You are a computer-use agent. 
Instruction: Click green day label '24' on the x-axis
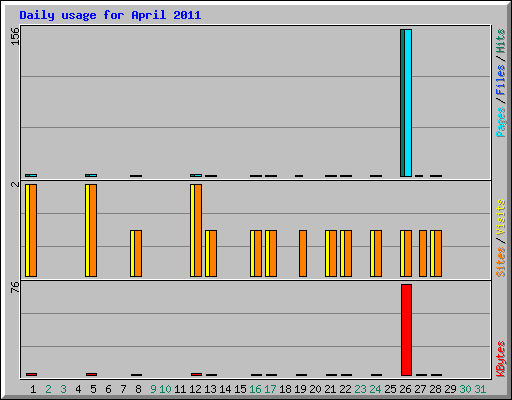(375, 389)
